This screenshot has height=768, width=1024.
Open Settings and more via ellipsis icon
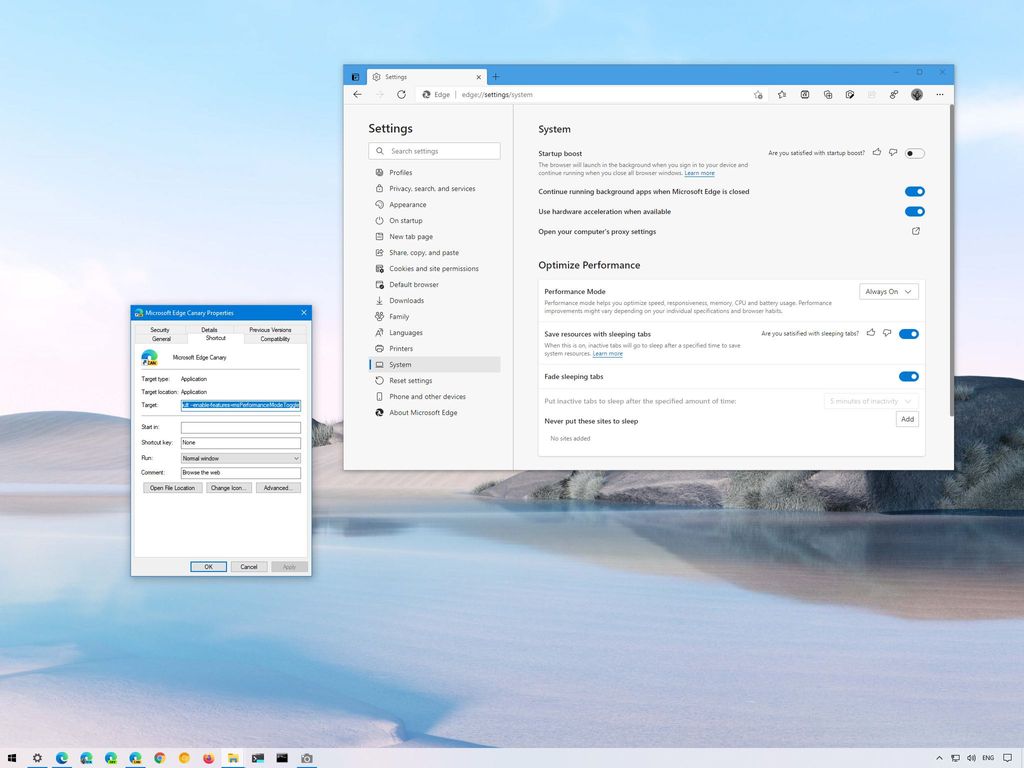940,94
